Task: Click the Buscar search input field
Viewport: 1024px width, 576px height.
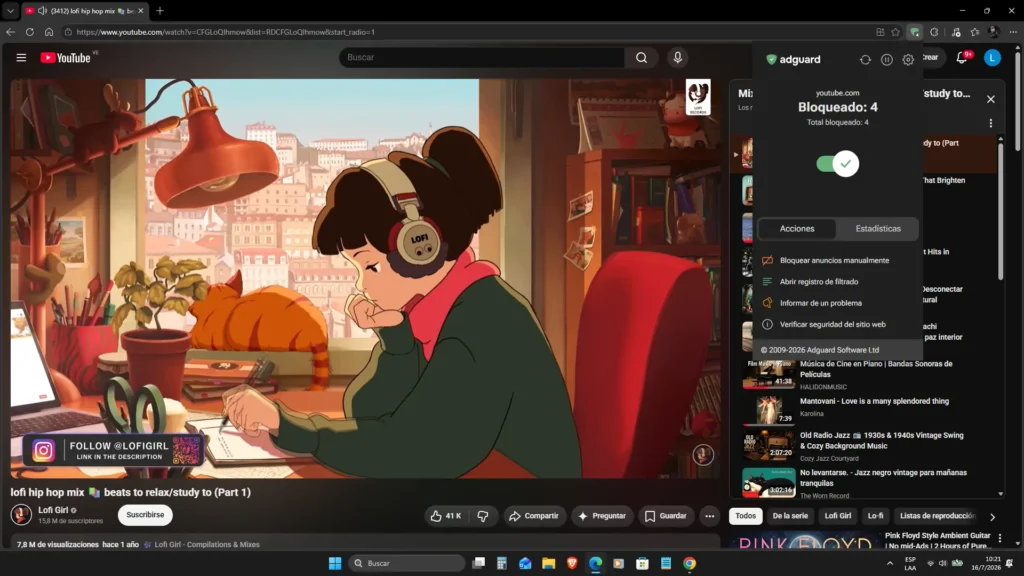Action: pos(482,57)
